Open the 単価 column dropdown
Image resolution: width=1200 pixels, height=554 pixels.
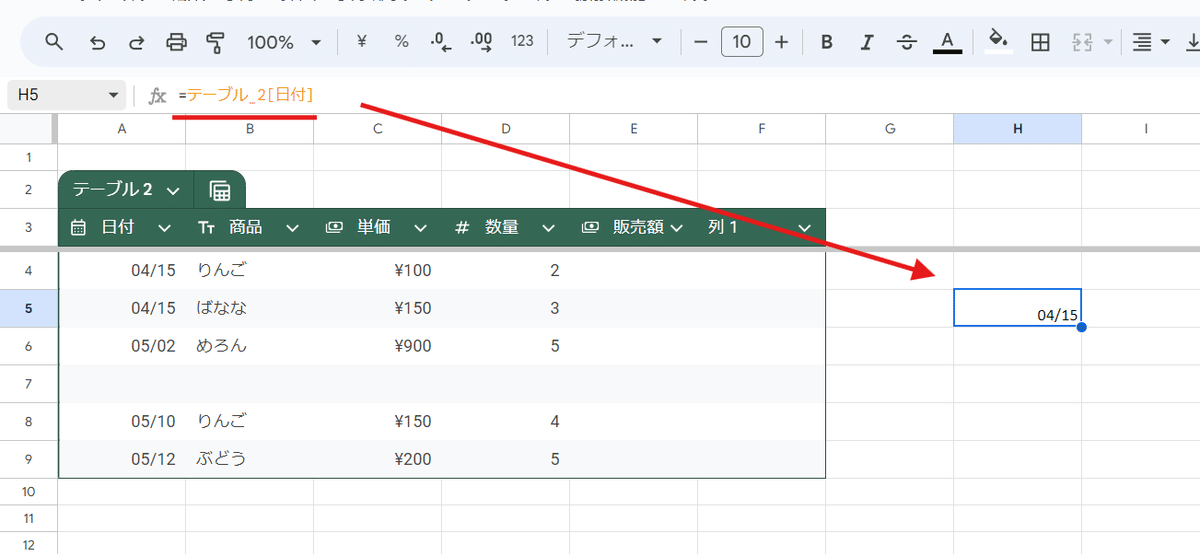click(x=420, y=228)
